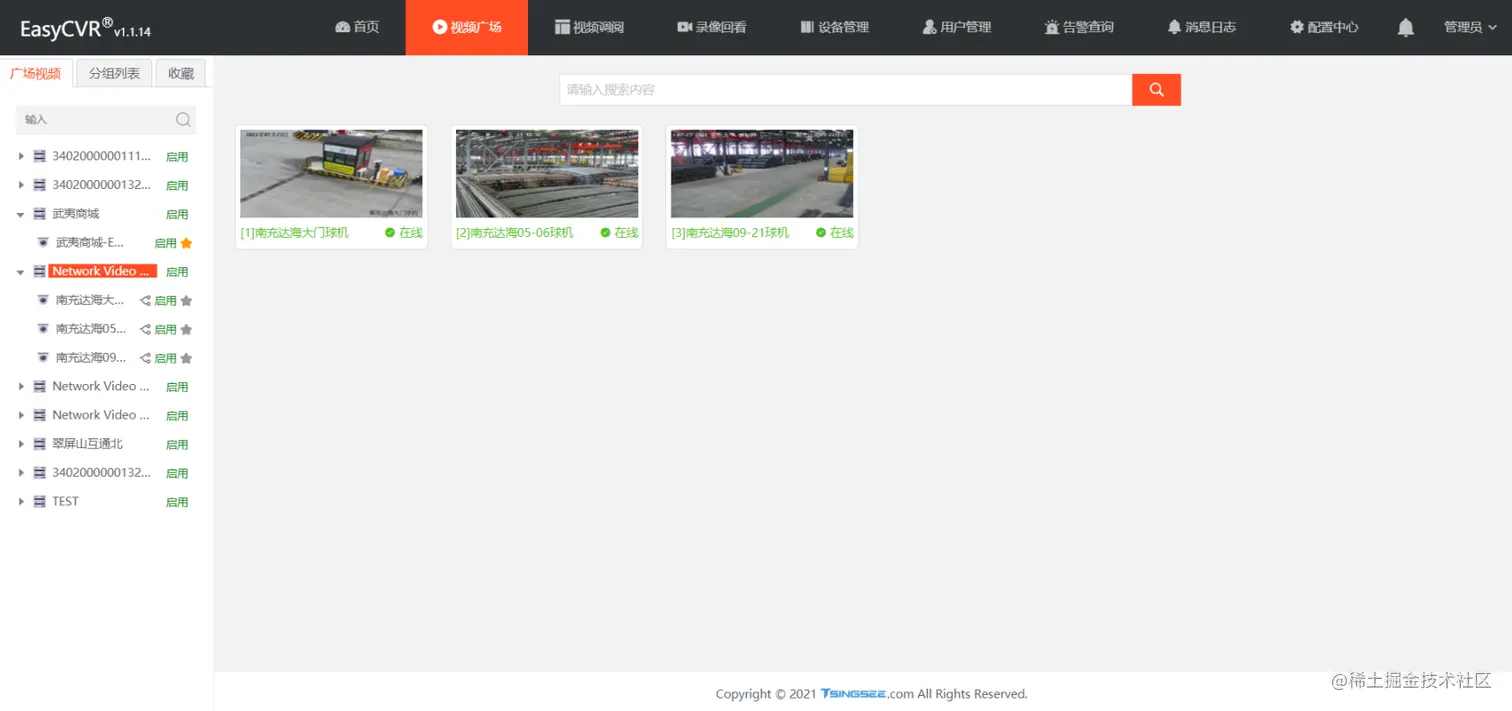1512x711 pixels.
Task: Click 启用 status of the TEST row
Action: pyautogui.click(x=177, y=502)
